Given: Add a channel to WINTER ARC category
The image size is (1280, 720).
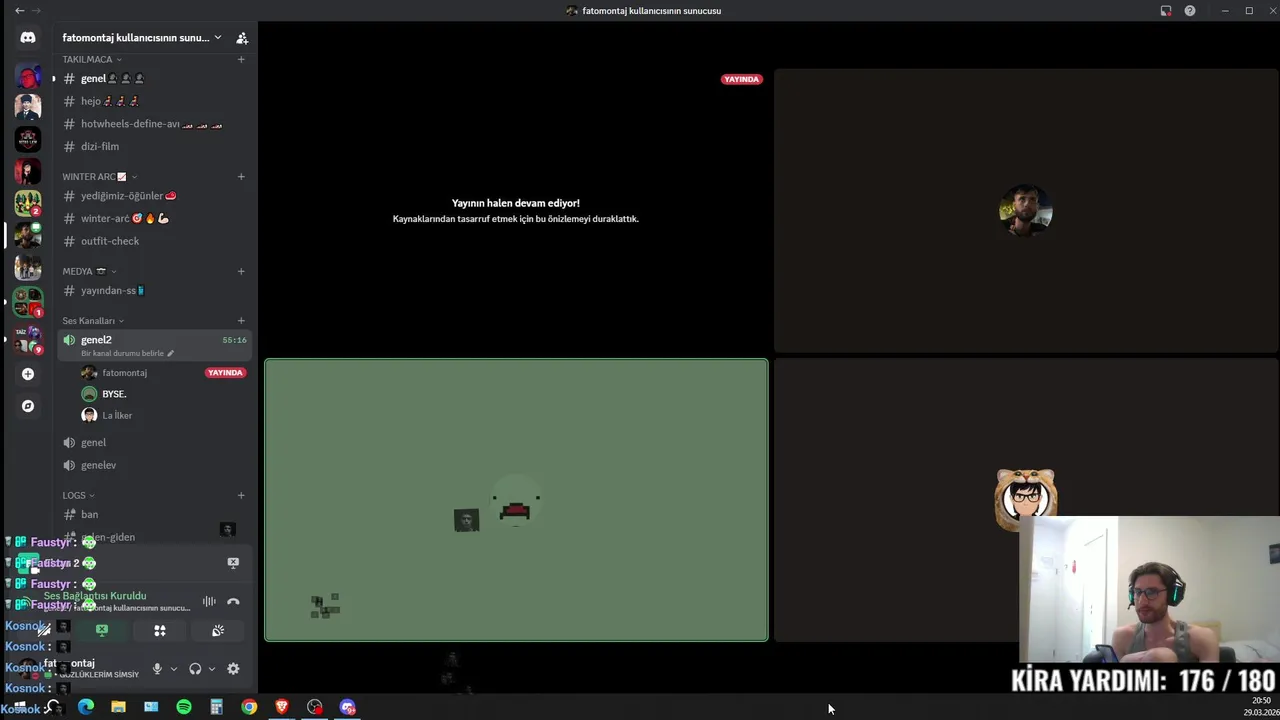Looking at the screenshot, I should click(x=241, y=176).
